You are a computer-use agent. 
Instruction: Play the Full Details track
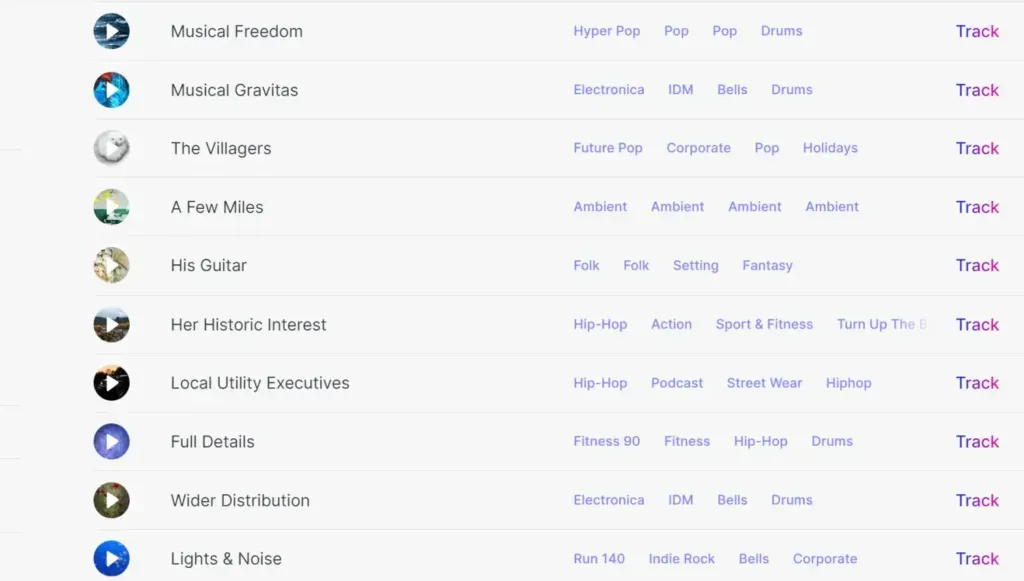coord(112,441)
